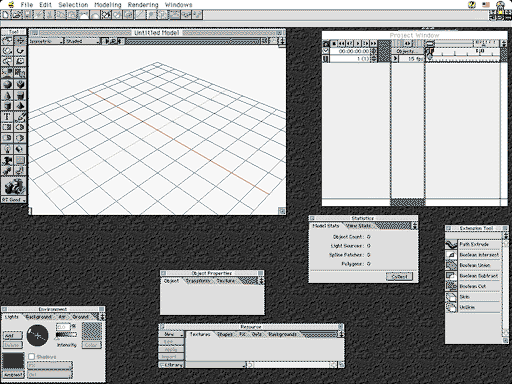Open the render quality dropdown under camera
Screen dimensions: 512x384
coord(14,200)
